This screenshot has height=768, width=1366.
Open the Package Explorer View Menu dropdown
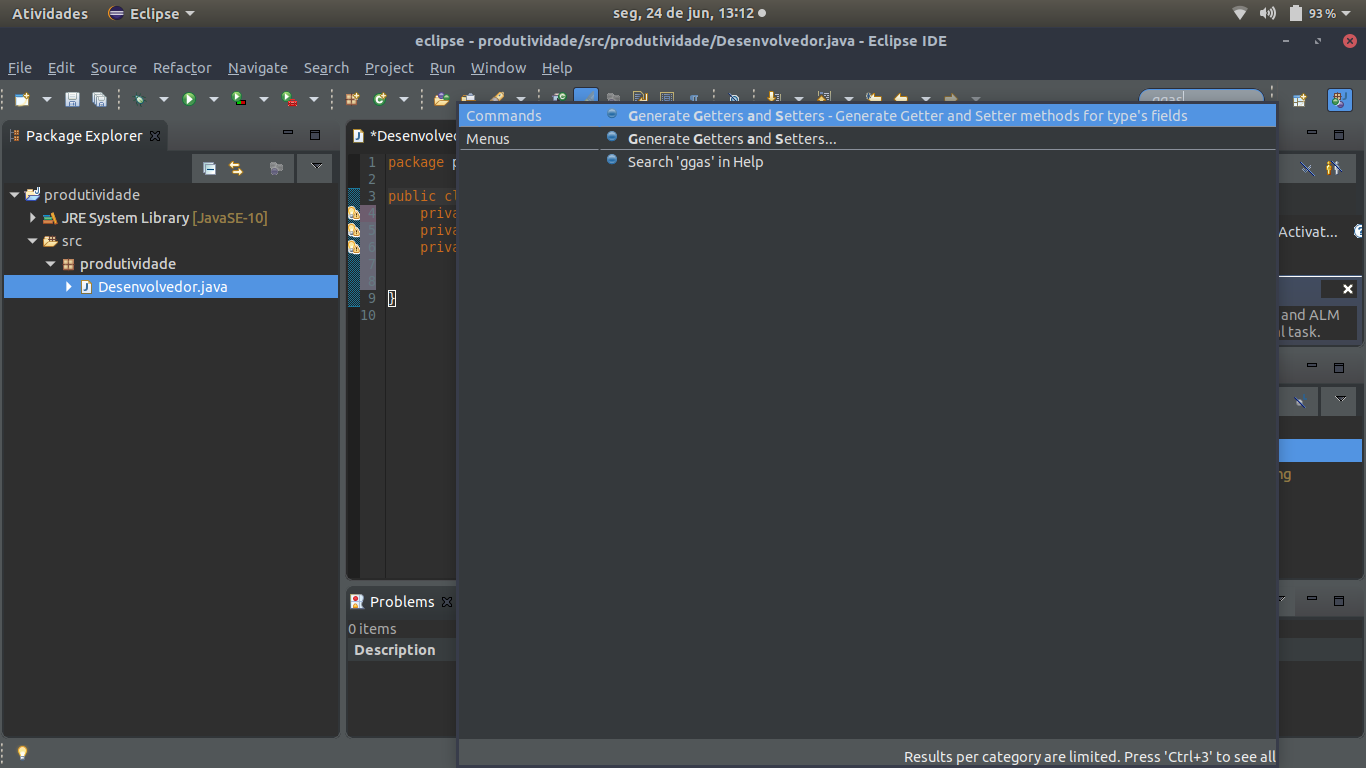[316, 167]
